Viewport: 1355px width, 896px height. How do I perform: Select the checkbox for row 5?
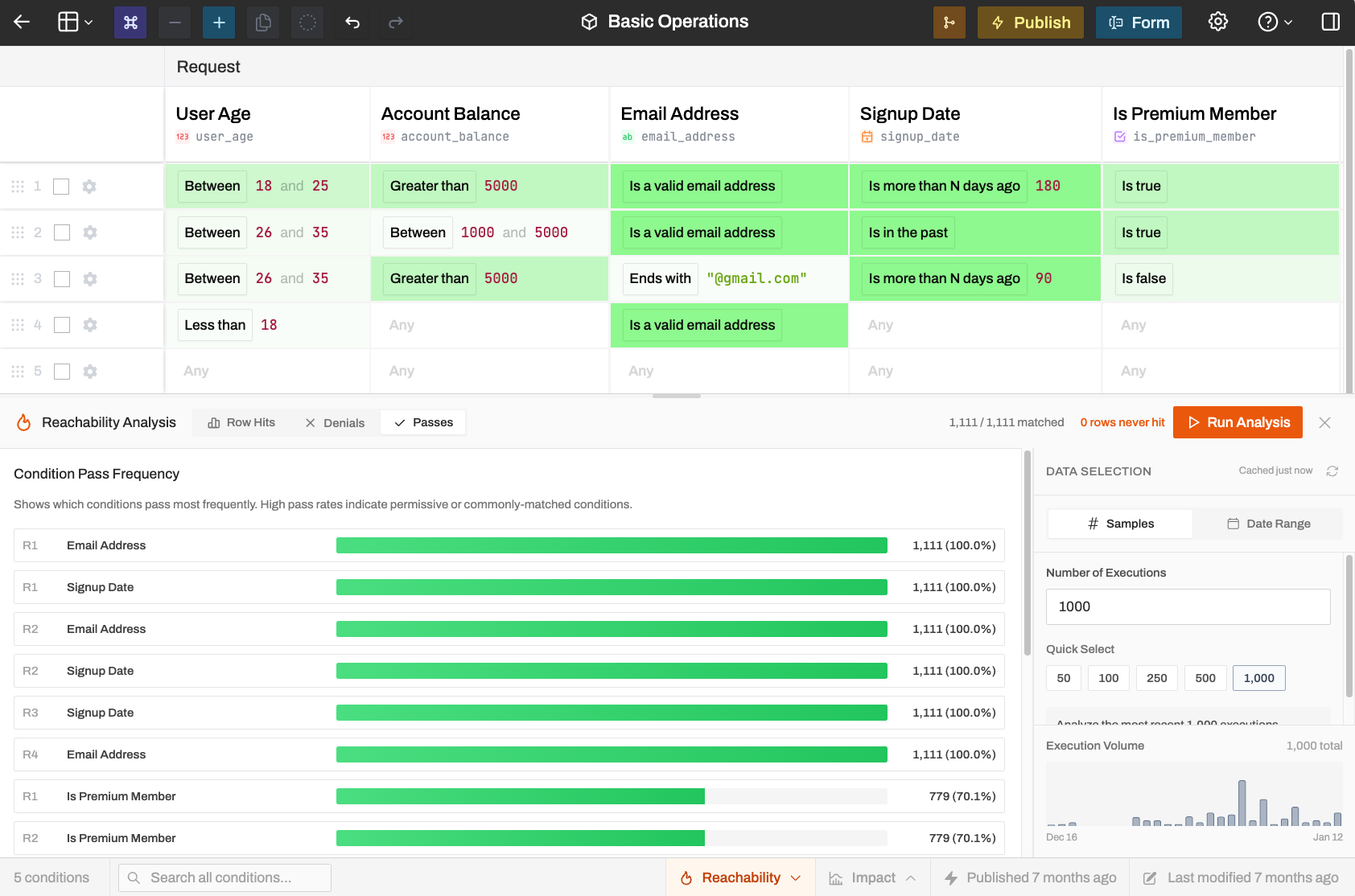coord(61,372)
